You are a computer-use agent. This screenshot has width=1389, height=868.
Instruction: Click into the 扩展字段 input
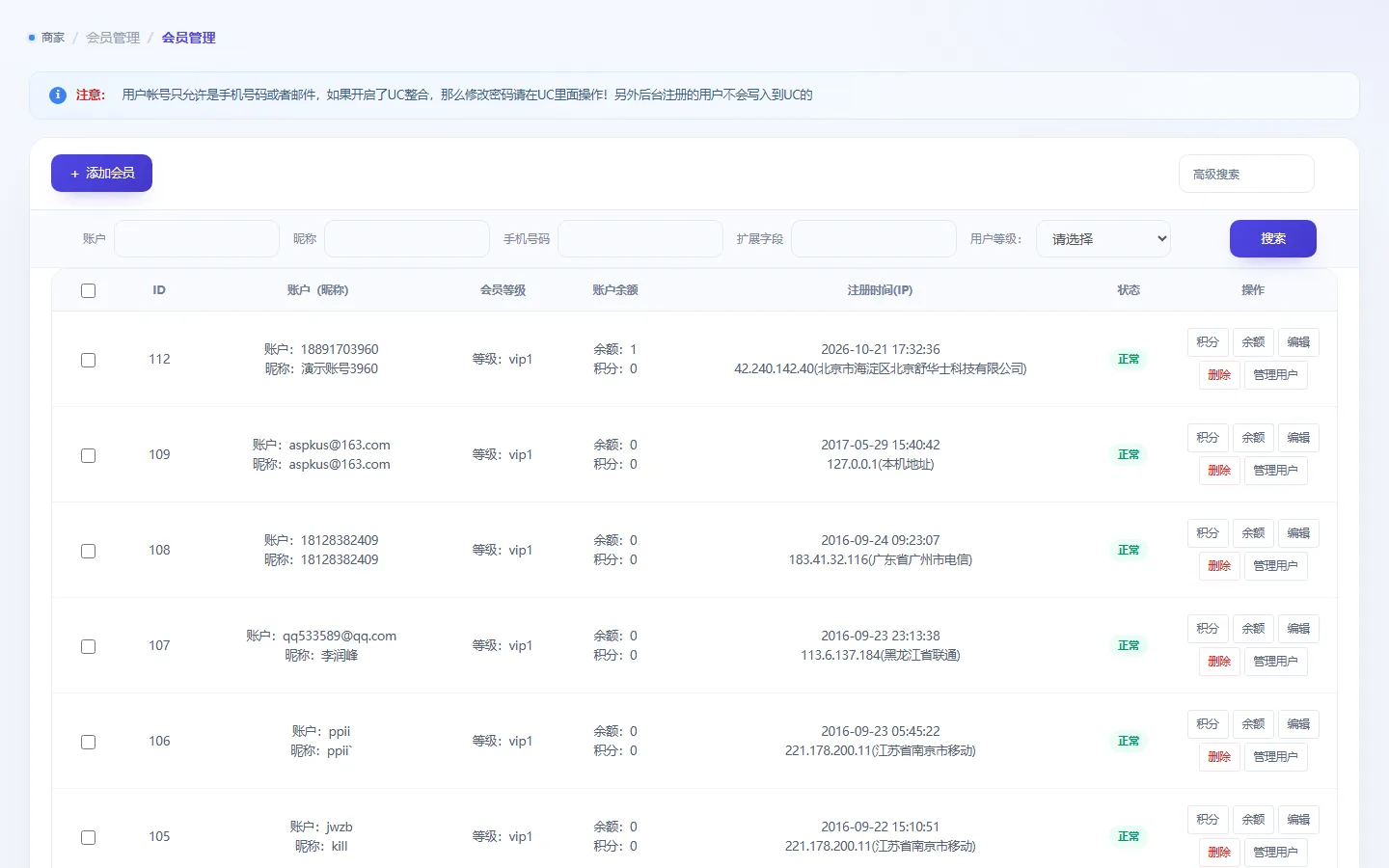(874, 238)
